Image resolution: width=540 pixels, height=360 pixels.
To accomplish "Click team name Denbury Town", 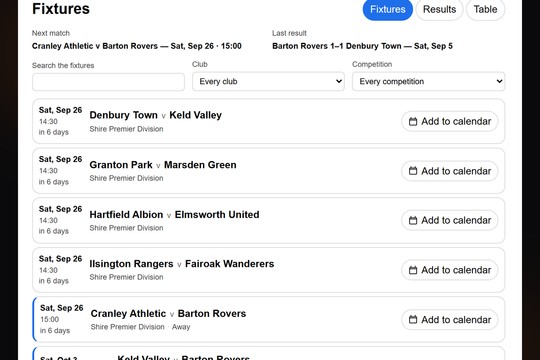I will 123,115.
